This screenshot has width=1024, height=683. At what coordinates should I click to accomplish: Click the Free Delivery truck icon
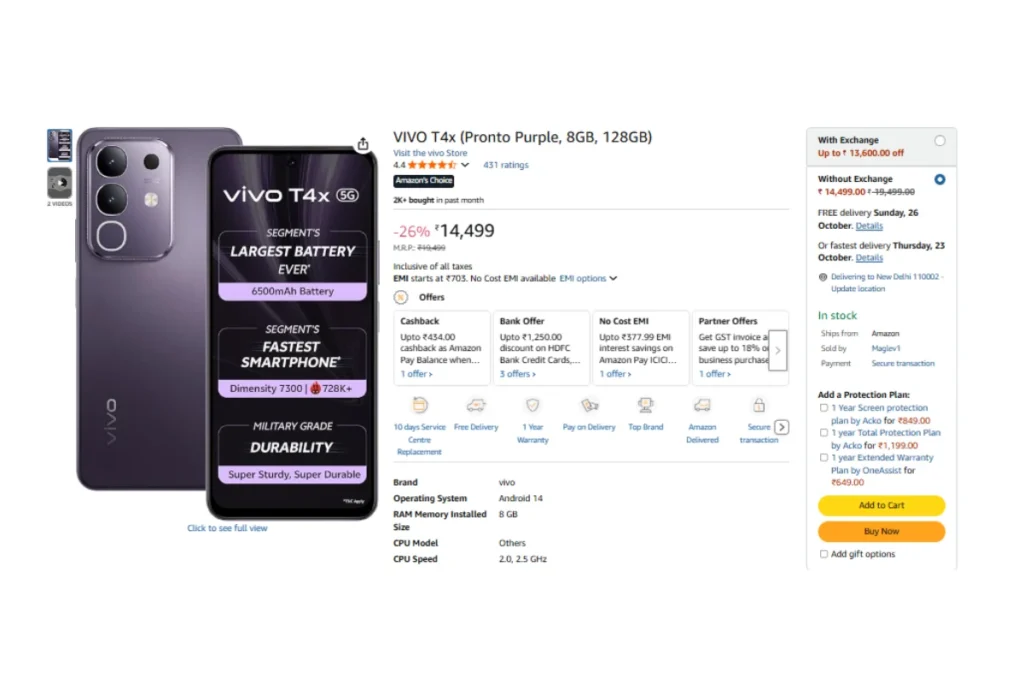[476, 405]
